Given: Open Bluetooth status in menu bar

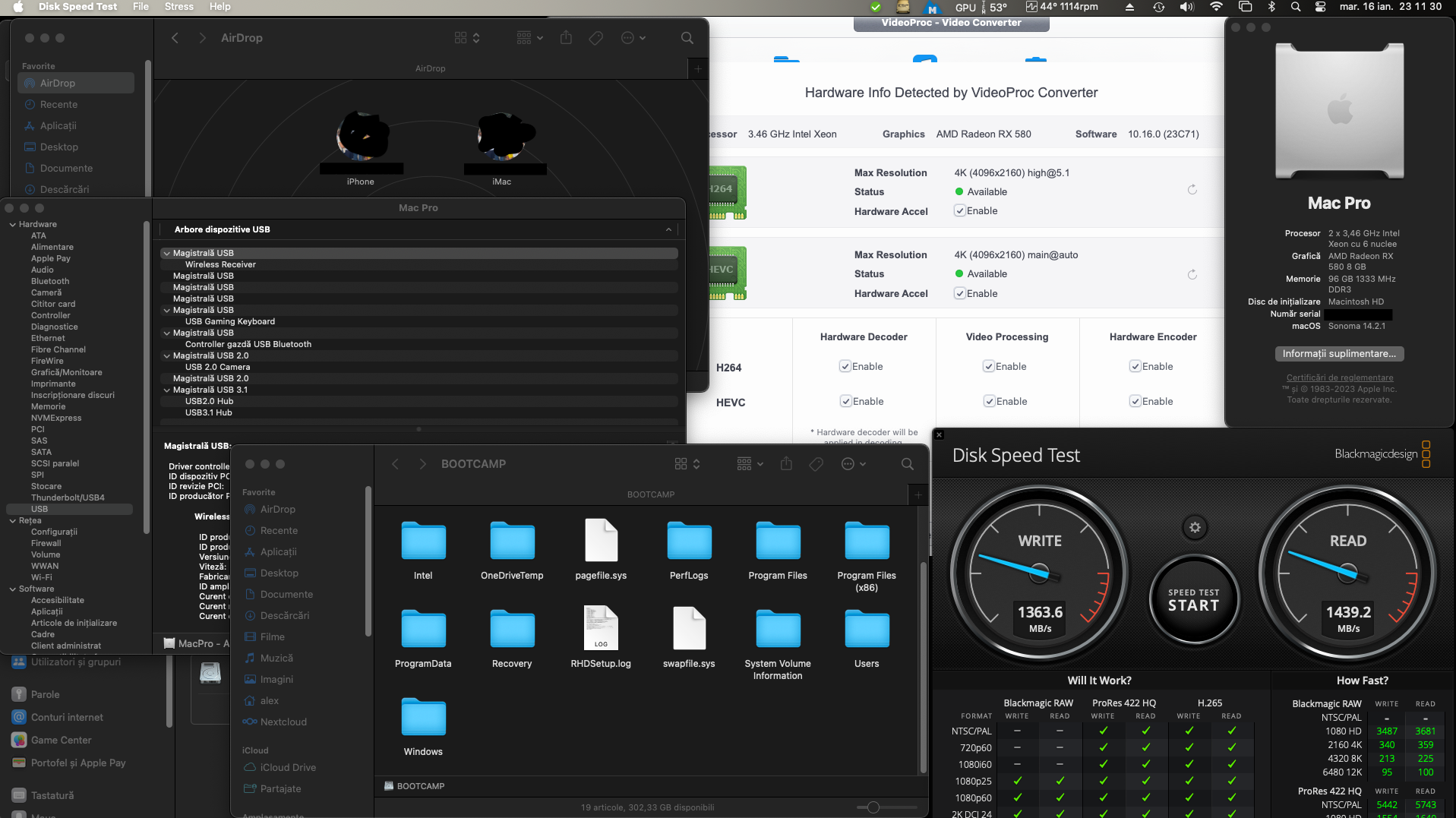Looking at the screenshot, I should [x=1271, y=7].
